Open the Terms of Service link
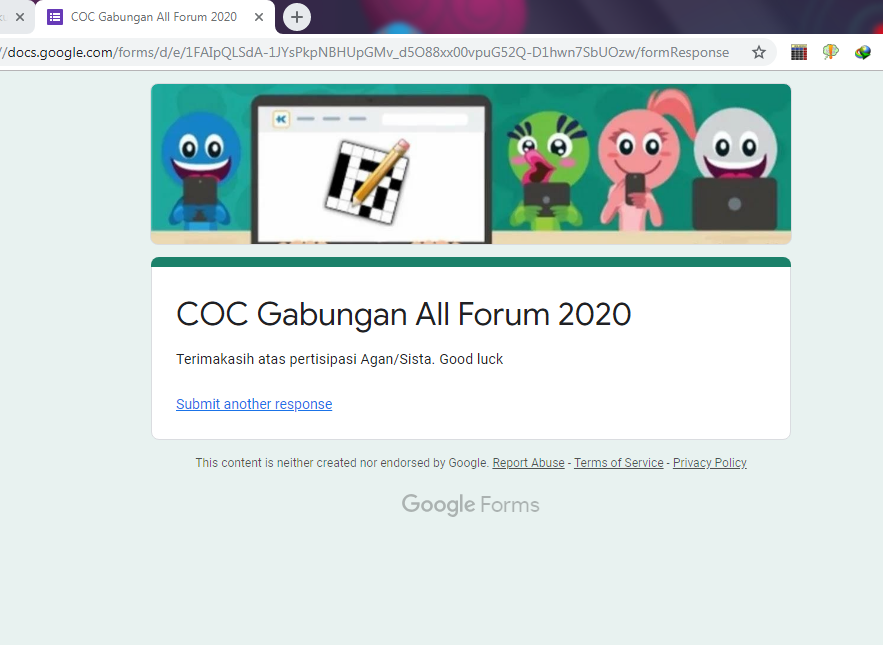This screenshot has height=645, width=883. pyautogui.click(x=618, y=462)
